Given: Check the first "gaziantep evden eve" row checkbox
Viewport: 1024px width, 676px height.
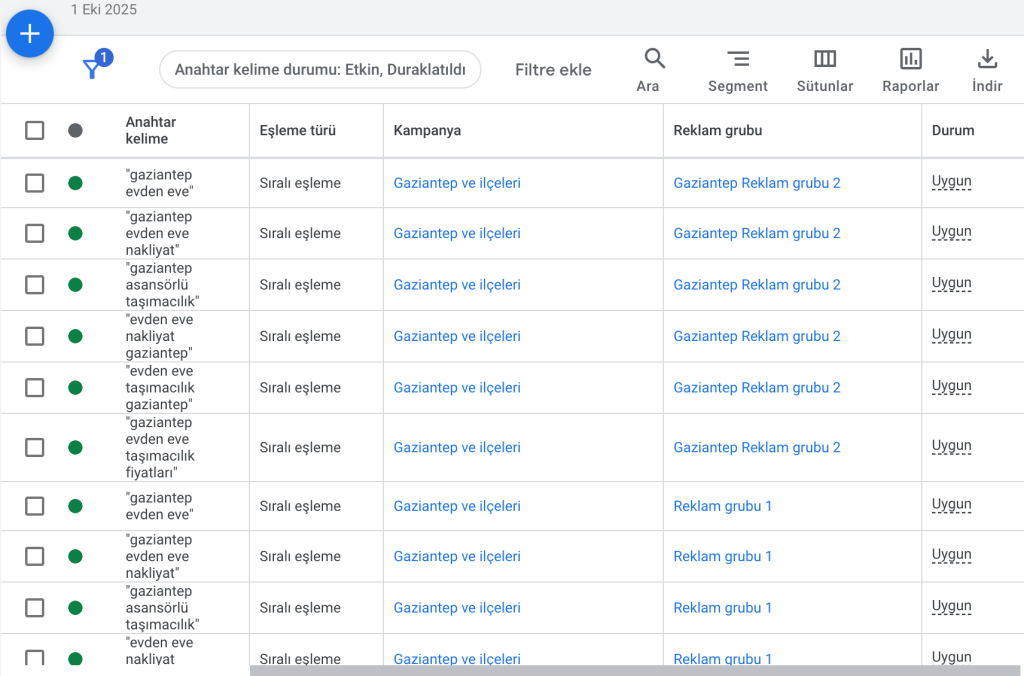Looking at the screenshot, I should (35, 183).
